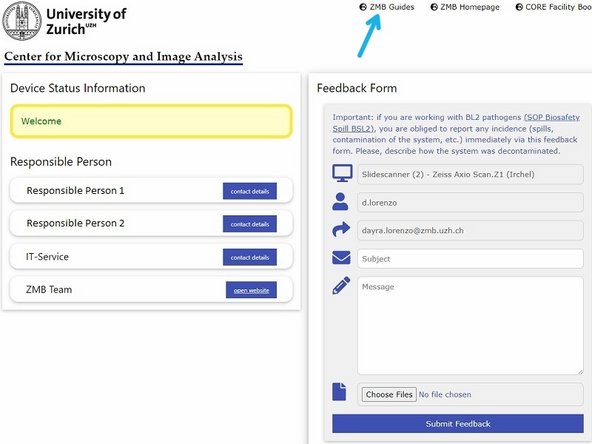Show contact details for IT-Service
Screen dimensions: 592x444
(x=250, y=257)
